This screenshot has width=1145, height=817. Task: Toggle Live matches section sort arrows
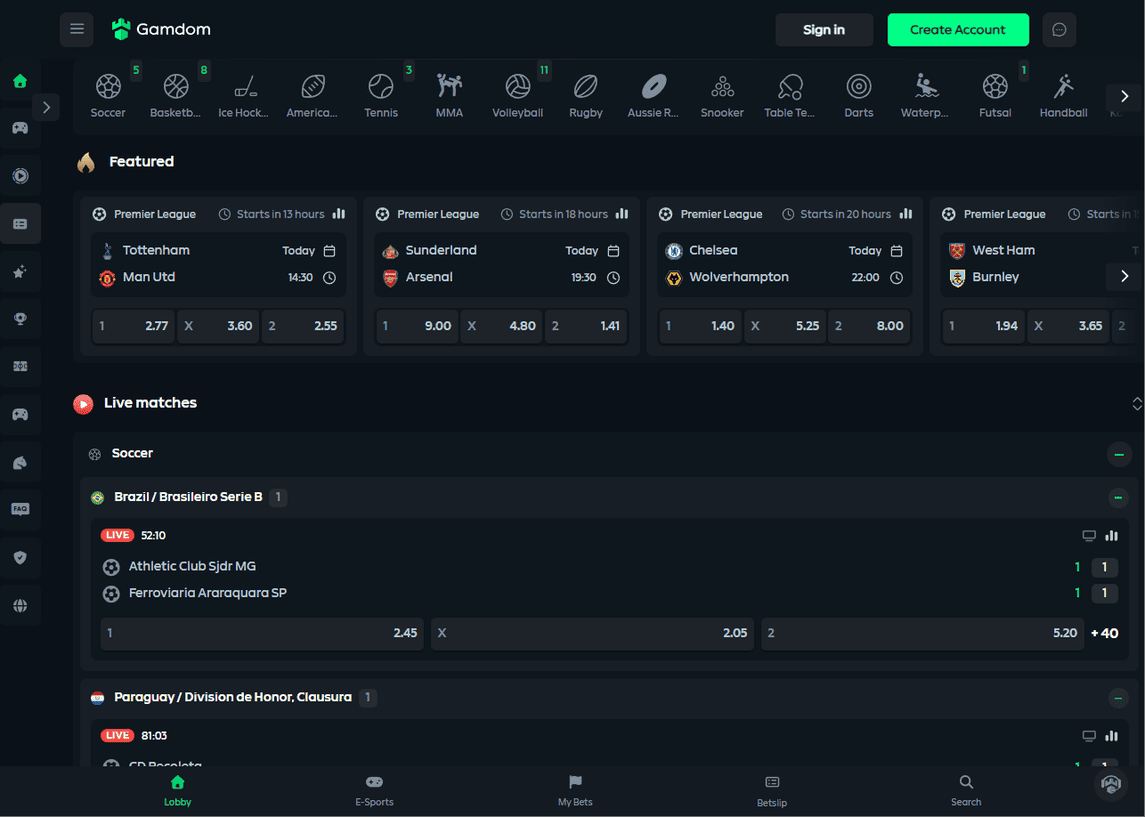tap(1136, 404)
